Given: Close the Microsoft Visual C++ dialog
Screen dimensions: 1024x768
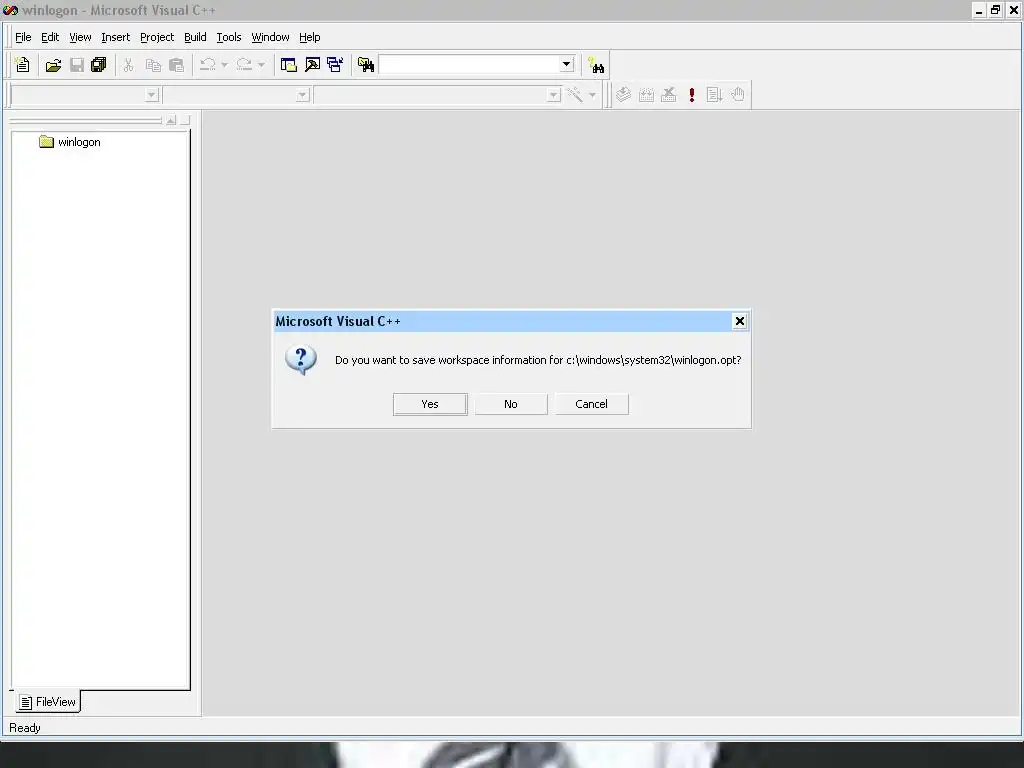Looking at the screenshot, I should (739, 321).
